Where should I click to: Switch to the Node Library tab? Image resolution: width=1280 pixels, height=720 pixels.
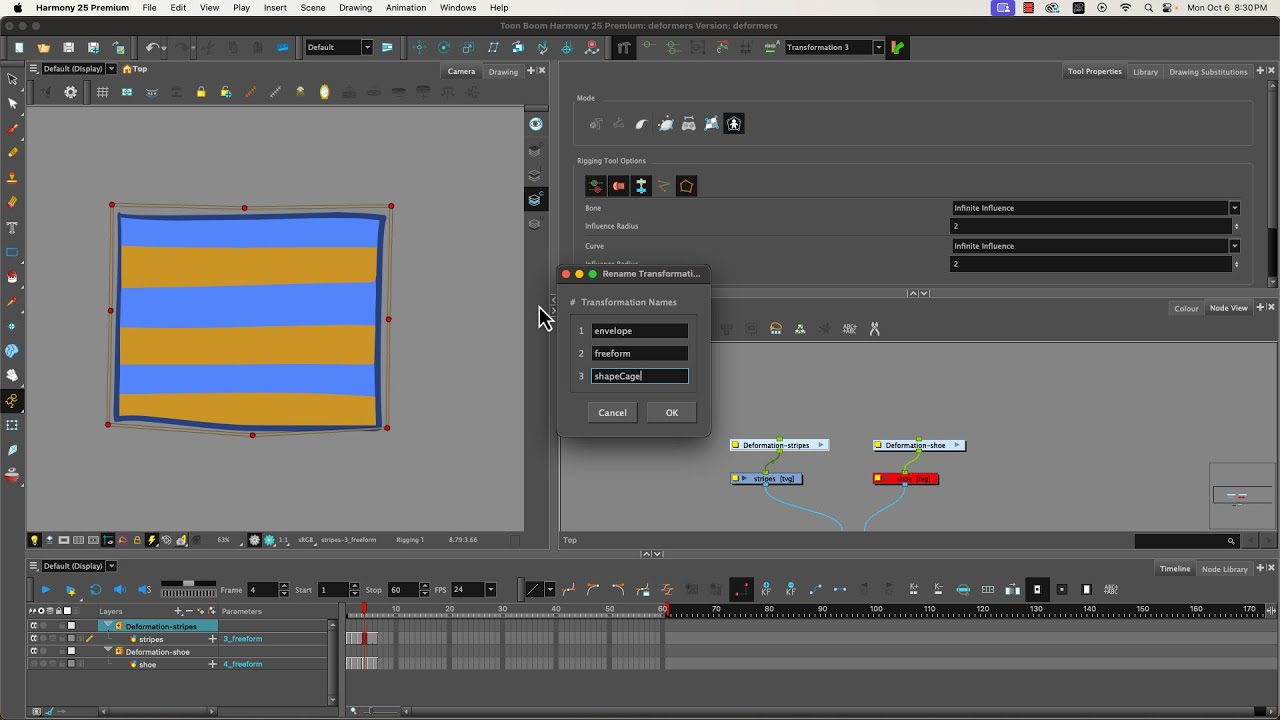click(x=1224, y=569)
